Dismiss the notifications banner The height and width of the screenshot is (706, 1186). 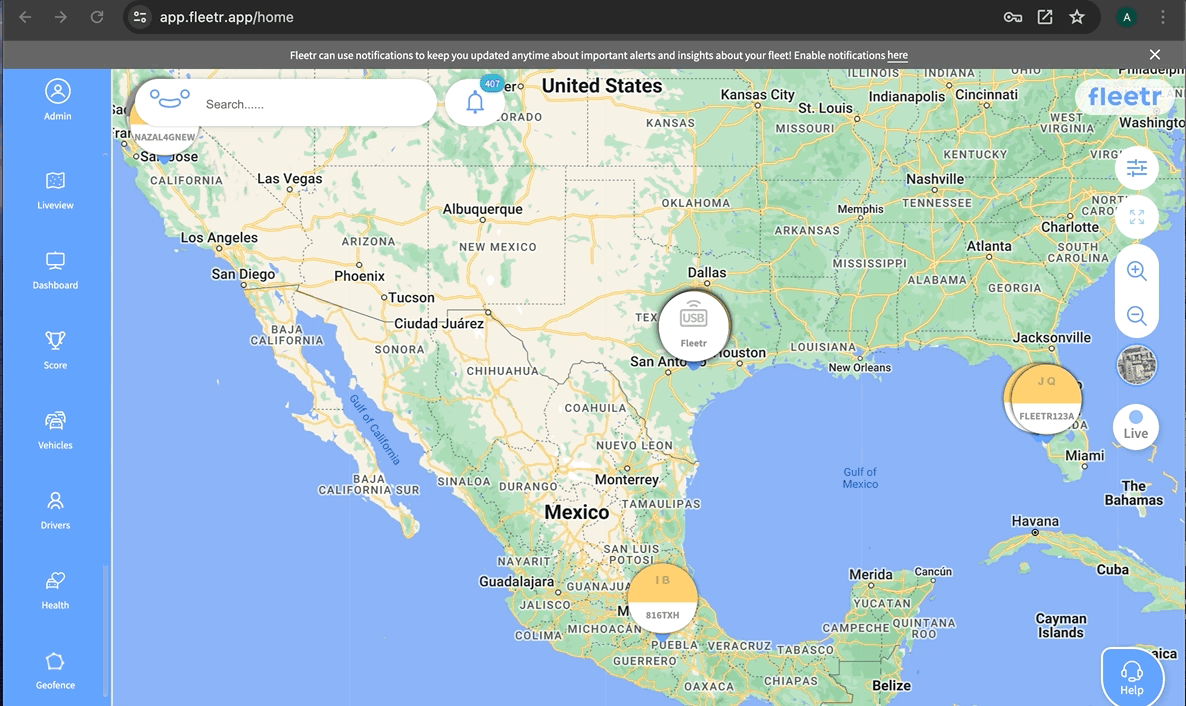coord(1154,54)
